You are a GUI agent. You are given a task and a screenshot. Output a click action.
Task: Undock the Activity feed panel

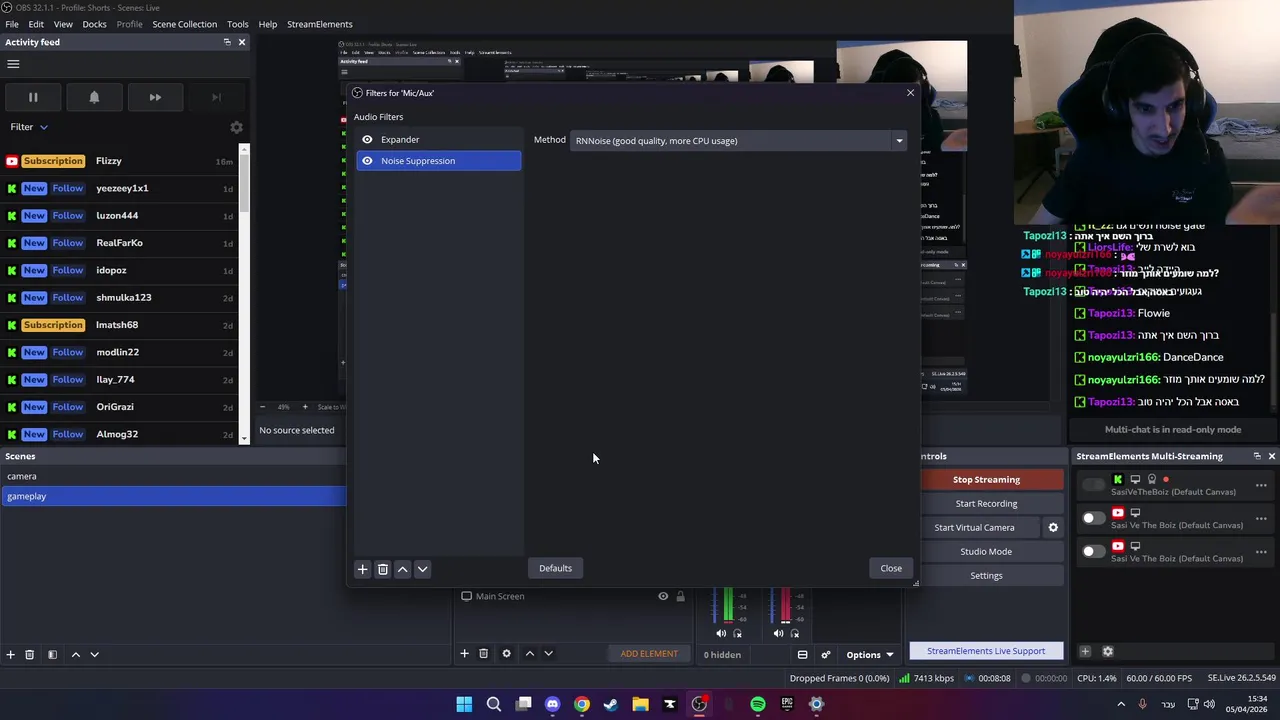(x=227, y=42)
